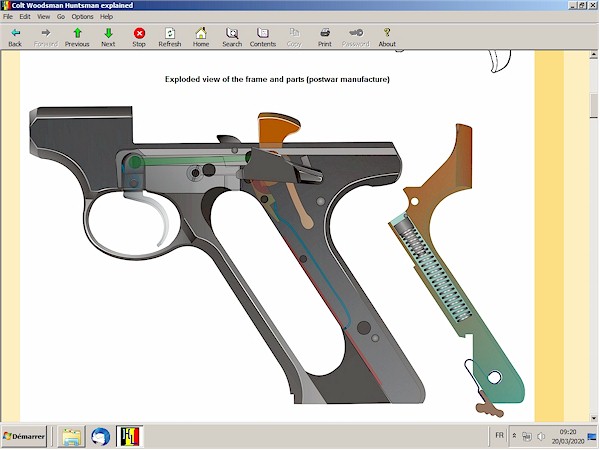The width and height of the screenshot is (600, 450).
Task: Open the Search tool
Action: click(x=232, y=37)
